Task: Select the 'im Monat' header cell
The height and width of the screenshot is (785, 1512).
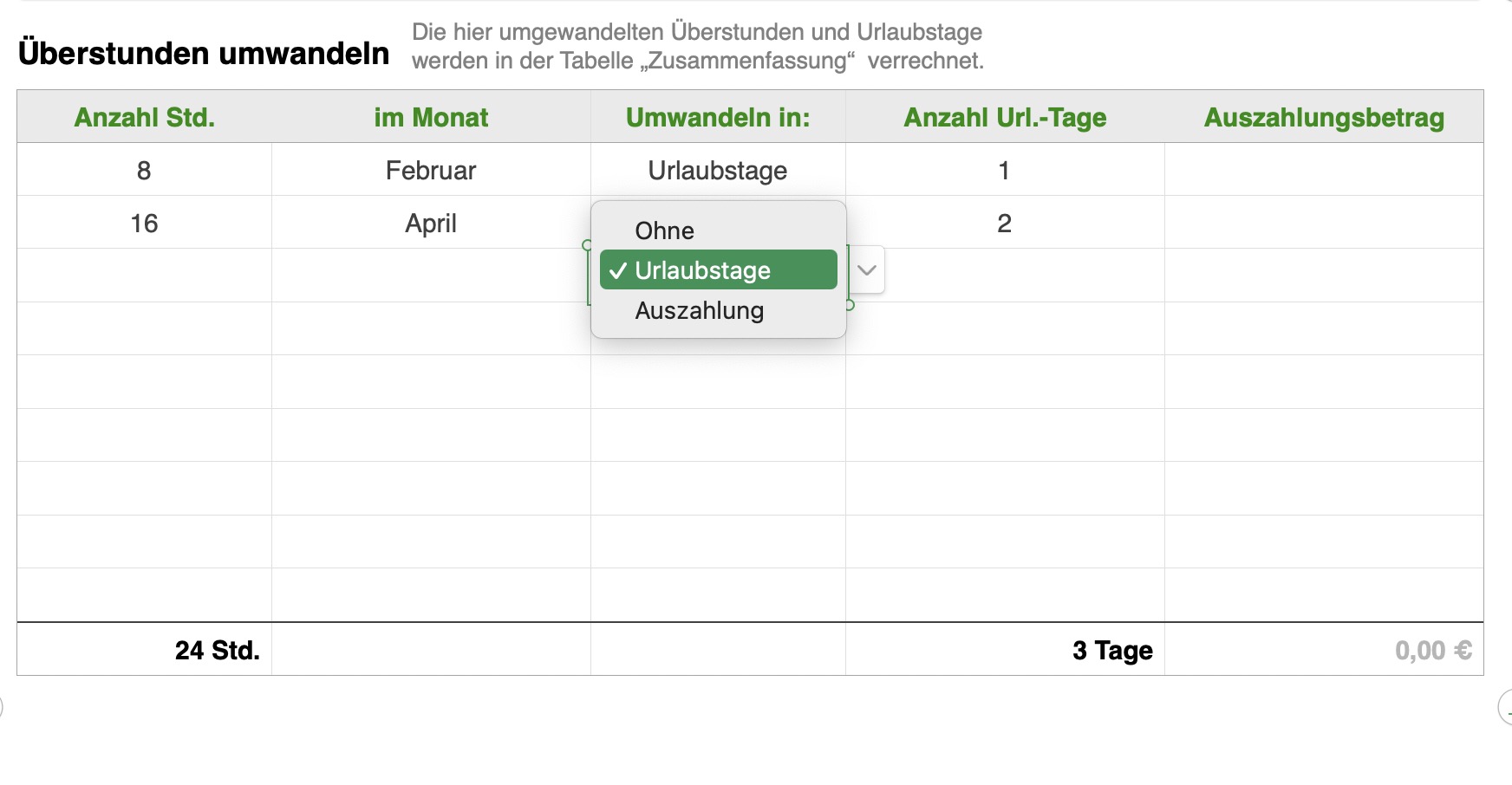Action: click(x=431, y=117)
